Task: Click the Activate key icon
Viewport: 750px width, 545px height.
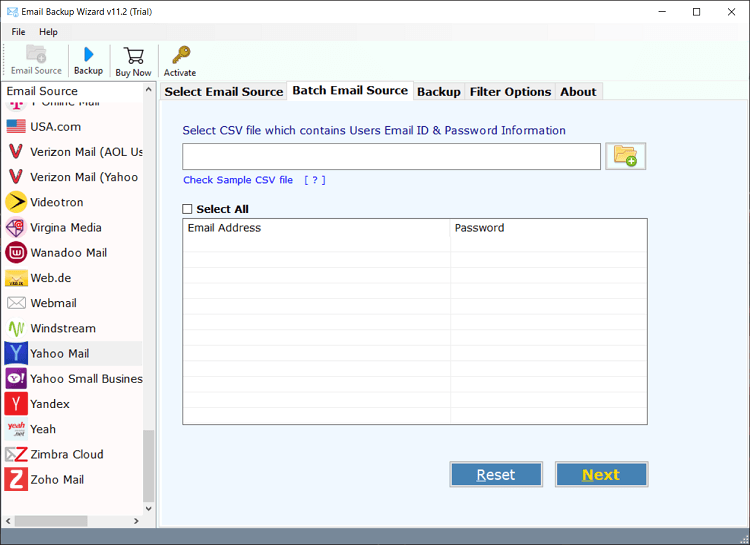Action: coord(181,55)
